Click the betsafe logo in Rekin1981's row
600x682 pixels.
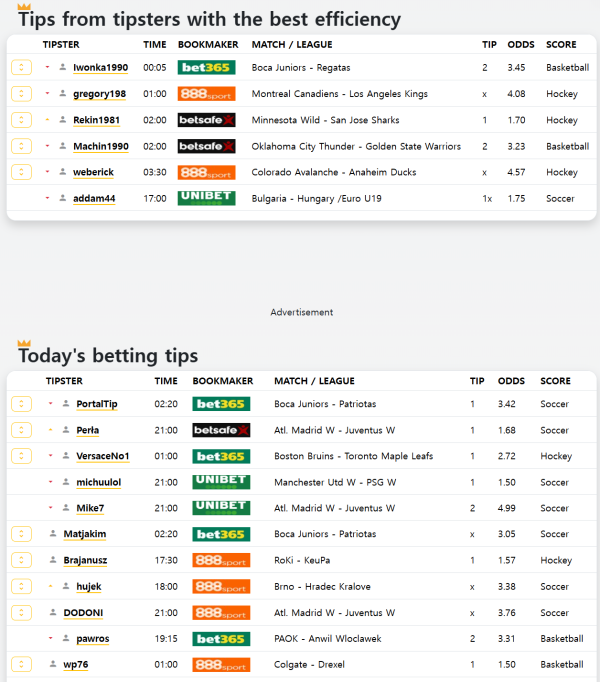(206, 120)
